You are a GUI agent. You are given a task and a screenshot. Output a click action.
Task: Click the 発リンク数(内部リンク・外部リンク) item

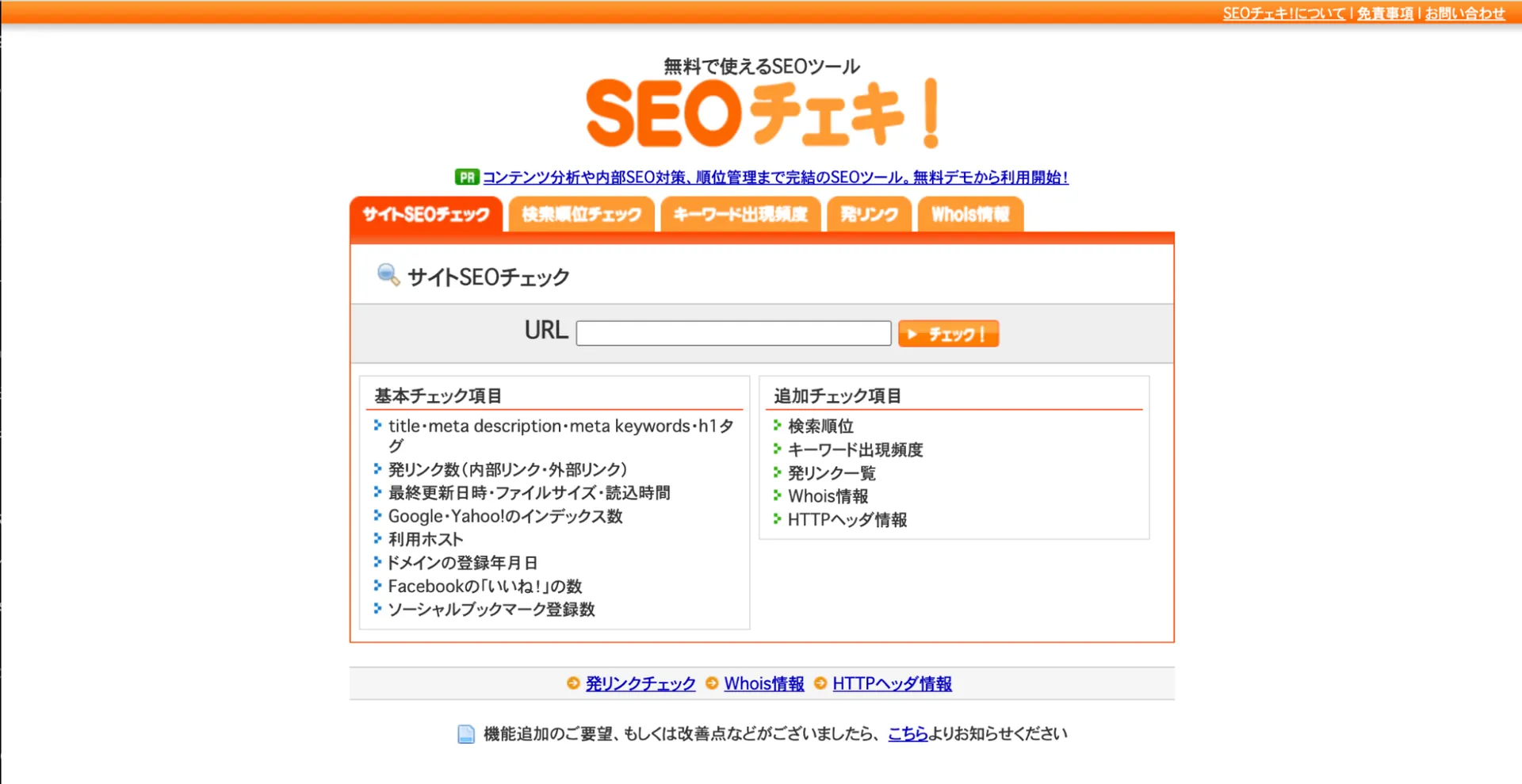(x=507, y=469)
